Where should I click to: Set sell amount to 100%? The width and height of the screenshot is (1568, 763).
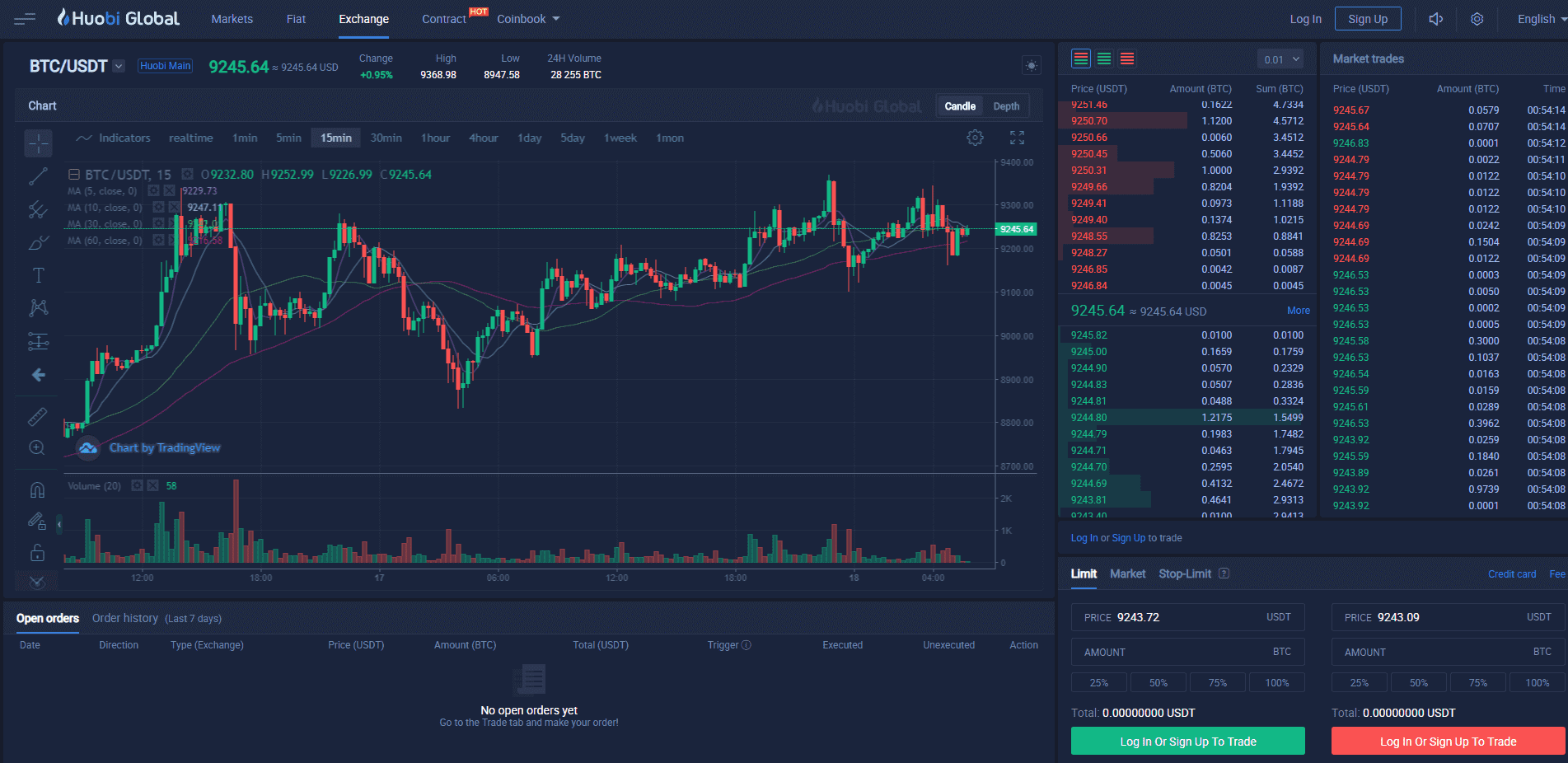(x=1538, y=682)
